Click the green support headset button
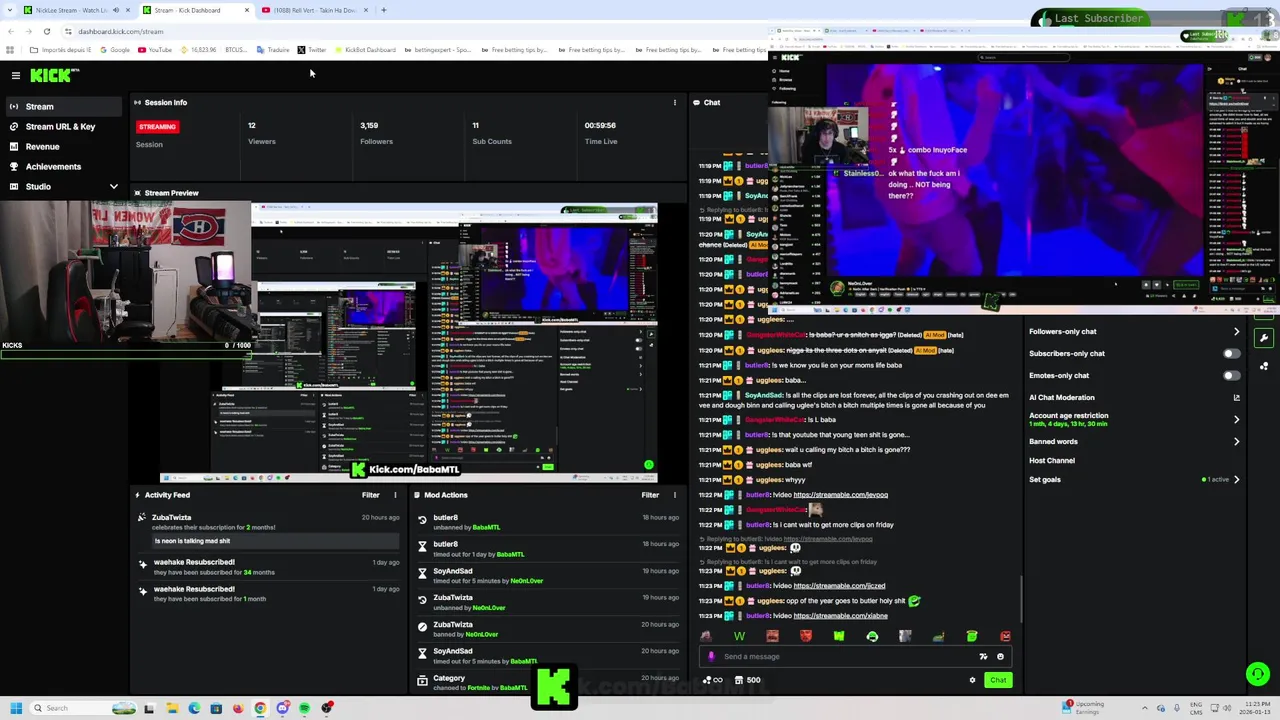This screenshot has height=720, width=1280. (1257, 674)
